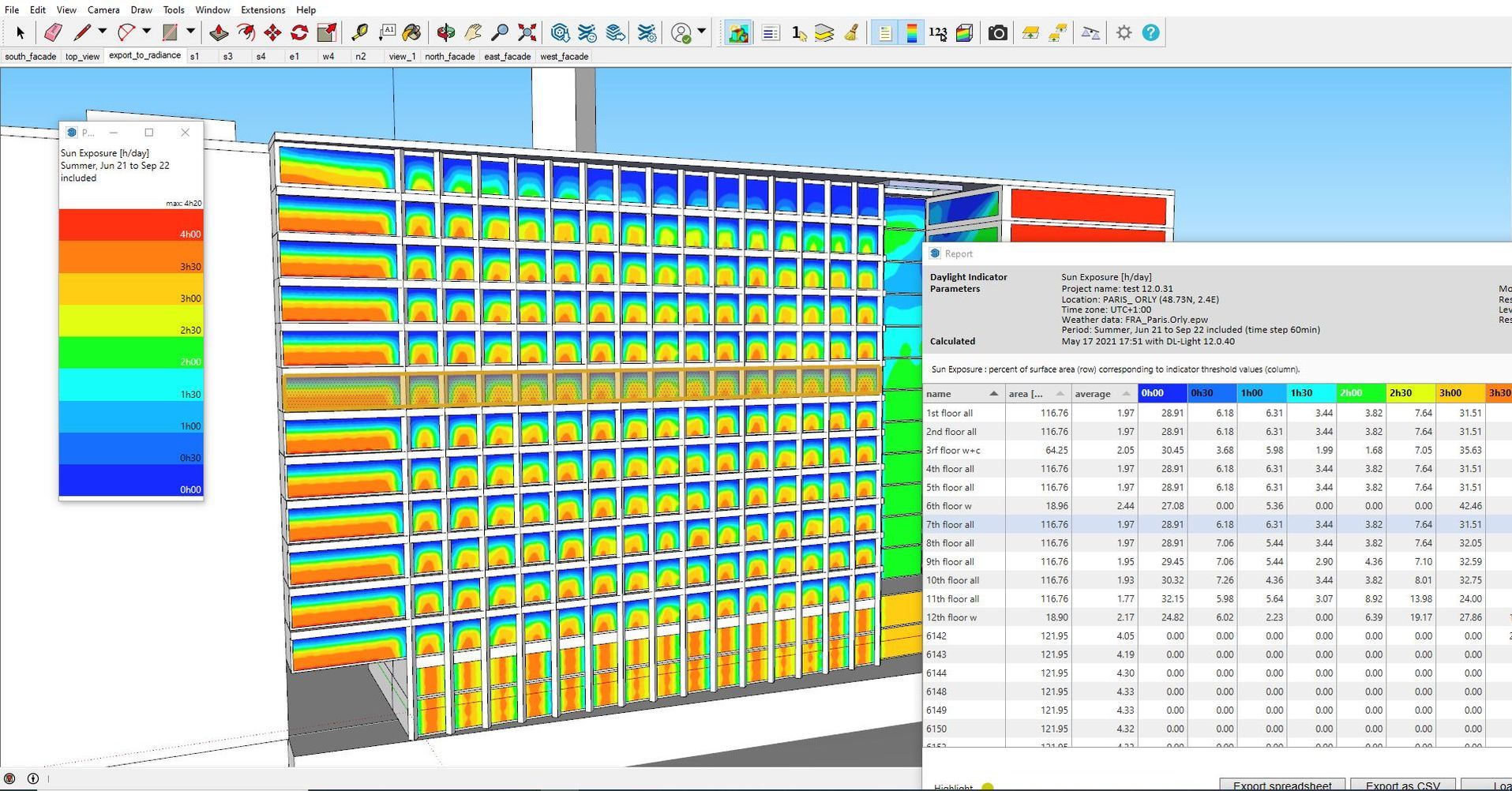Toggle the report page display button
This screenshot has height=791, width=1512.
click(x=885, y=33)
